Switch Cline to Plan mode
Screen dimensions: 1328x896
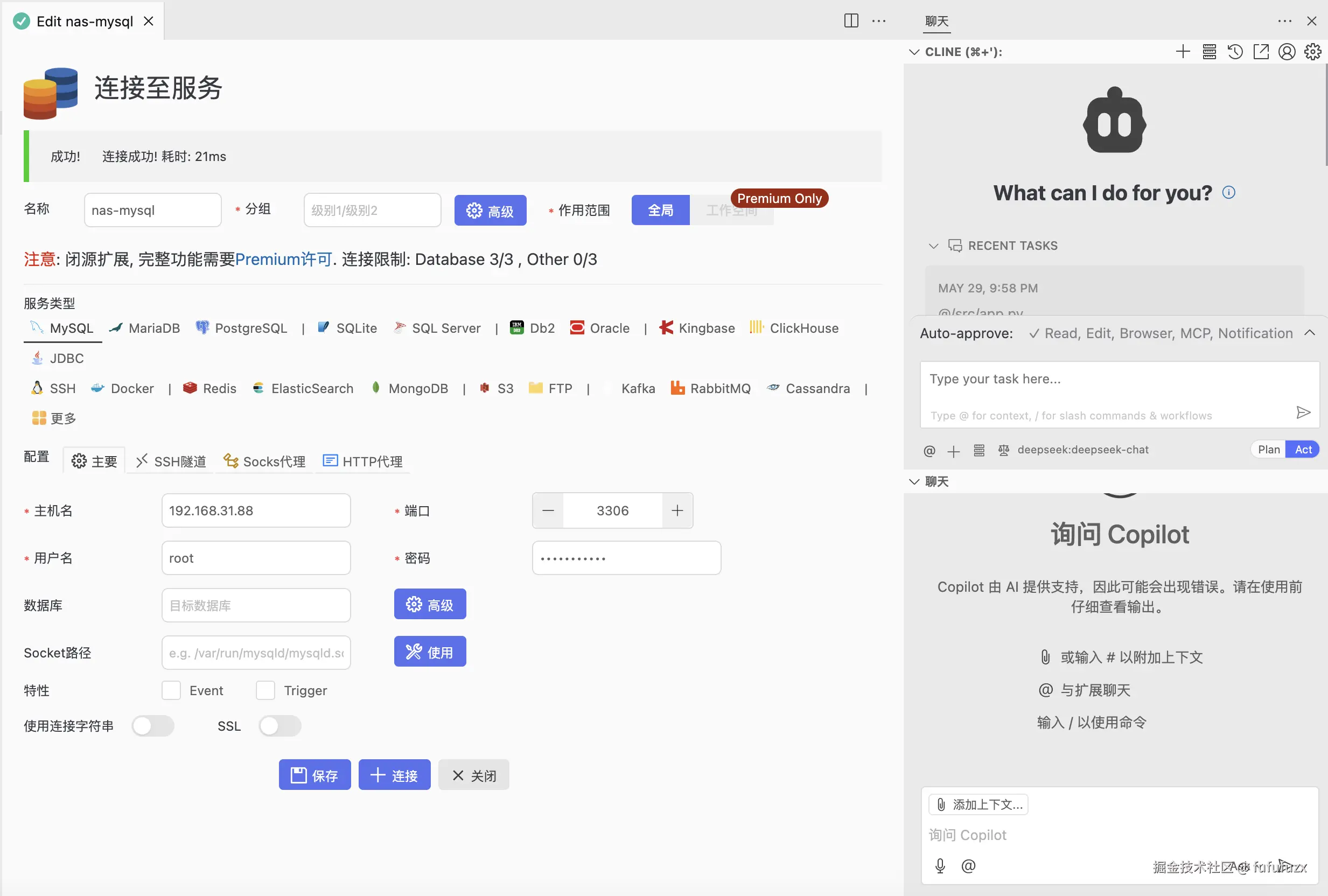[x=1268, y=450]
